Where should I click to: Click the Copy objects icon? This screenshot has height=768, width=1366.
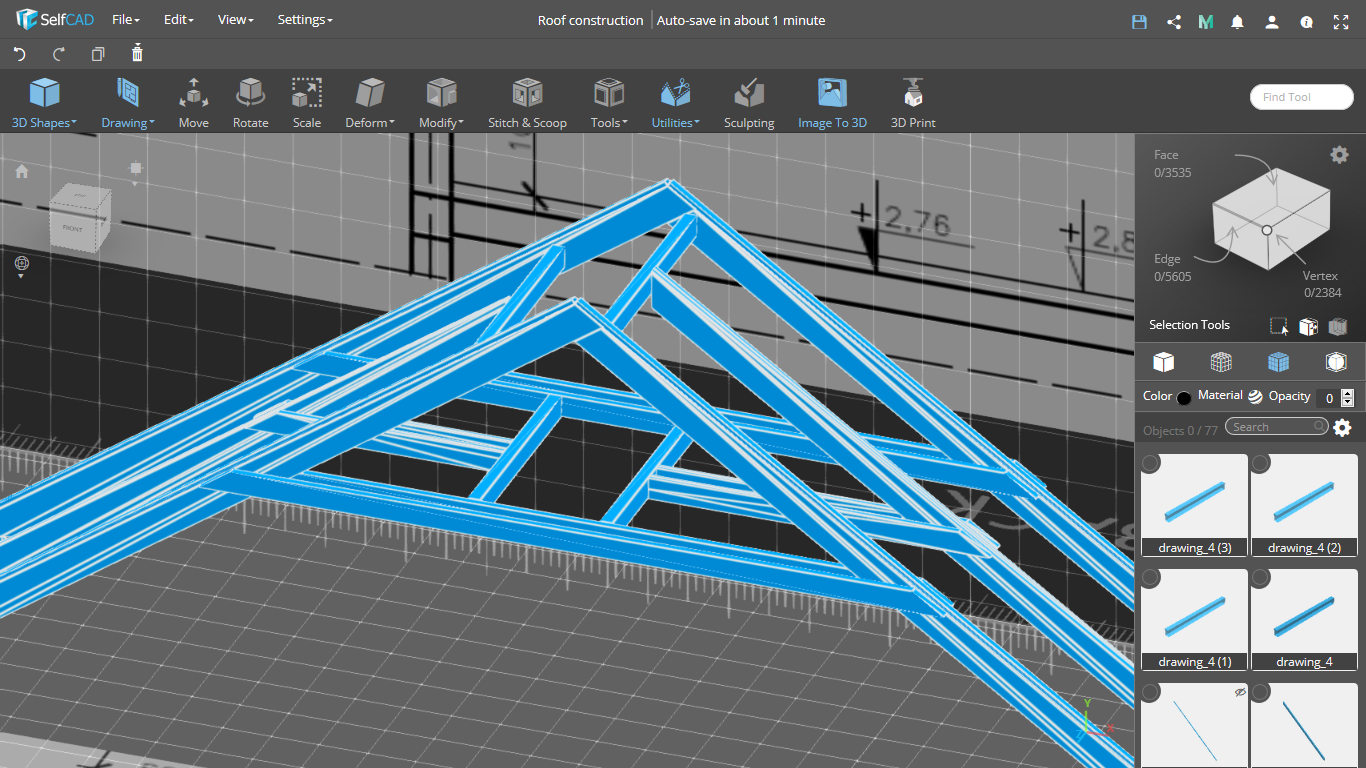[98, 54]
